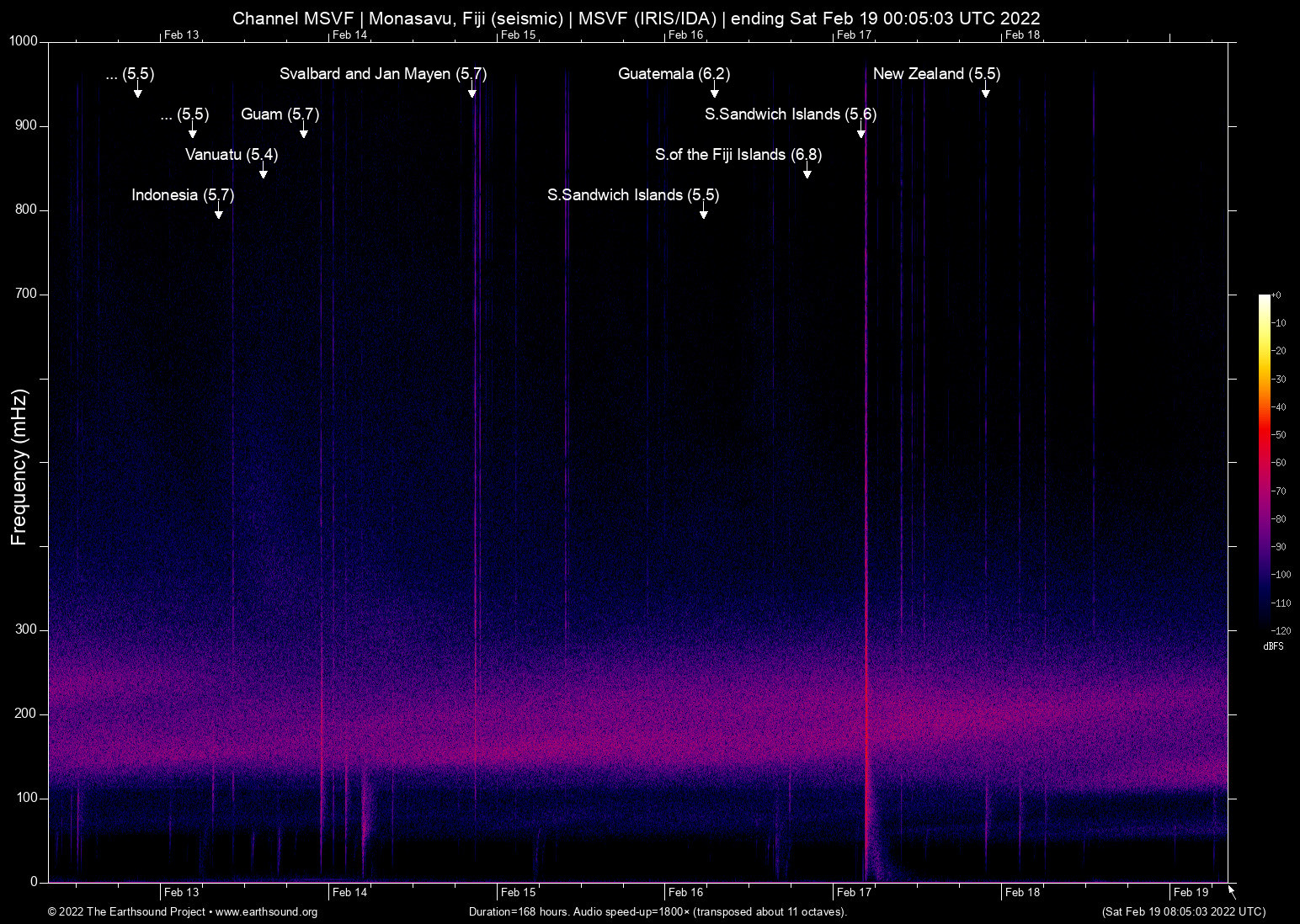Select the Vanuatu (5.4) annotation
This screenshot has height=924, width=1300.
pyautogui.click(x=232, y=154)
